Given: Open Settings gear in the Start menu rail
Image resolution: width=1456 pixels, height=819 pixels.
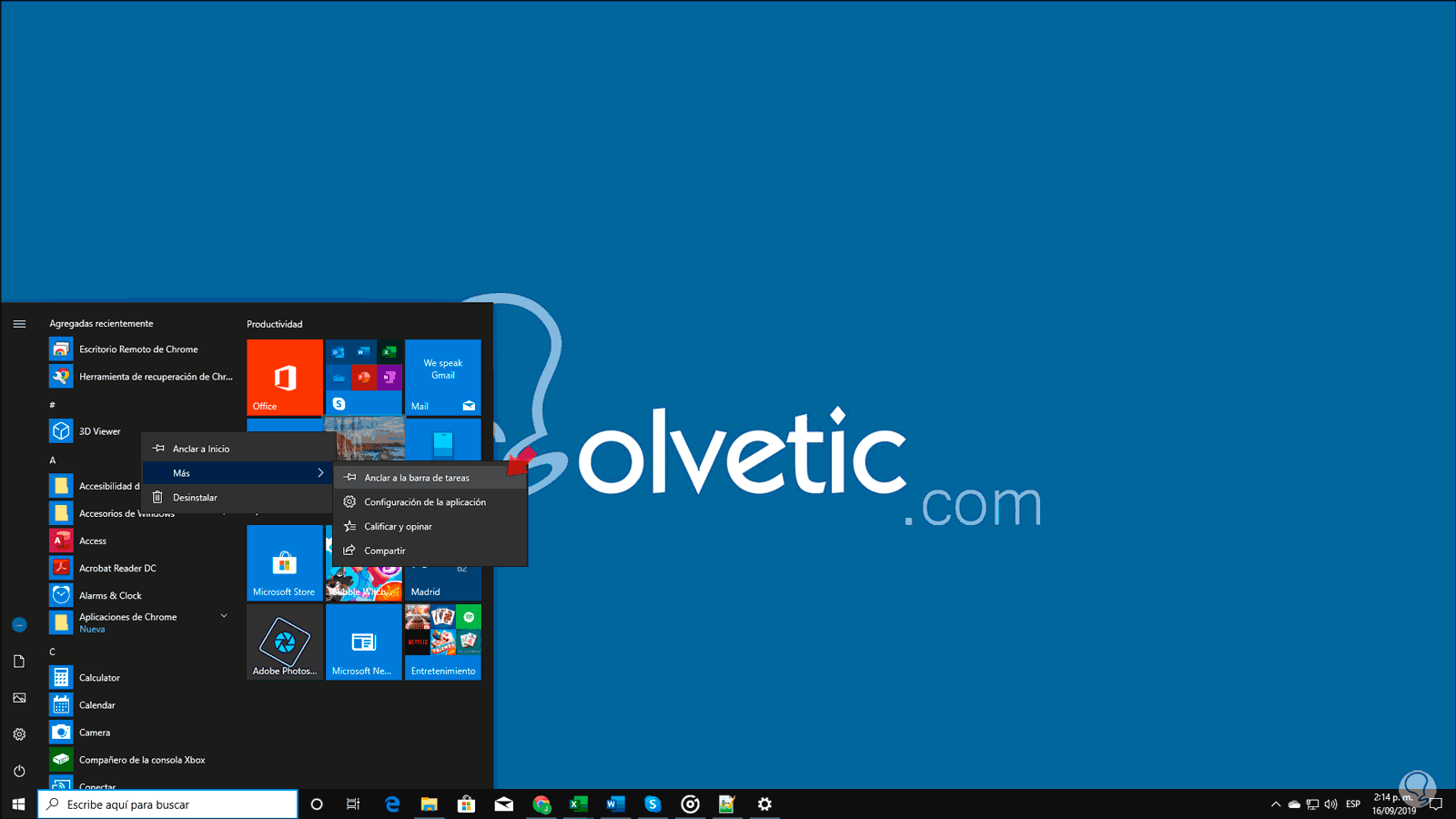Looking at the screenshot, I should (19, 734).
